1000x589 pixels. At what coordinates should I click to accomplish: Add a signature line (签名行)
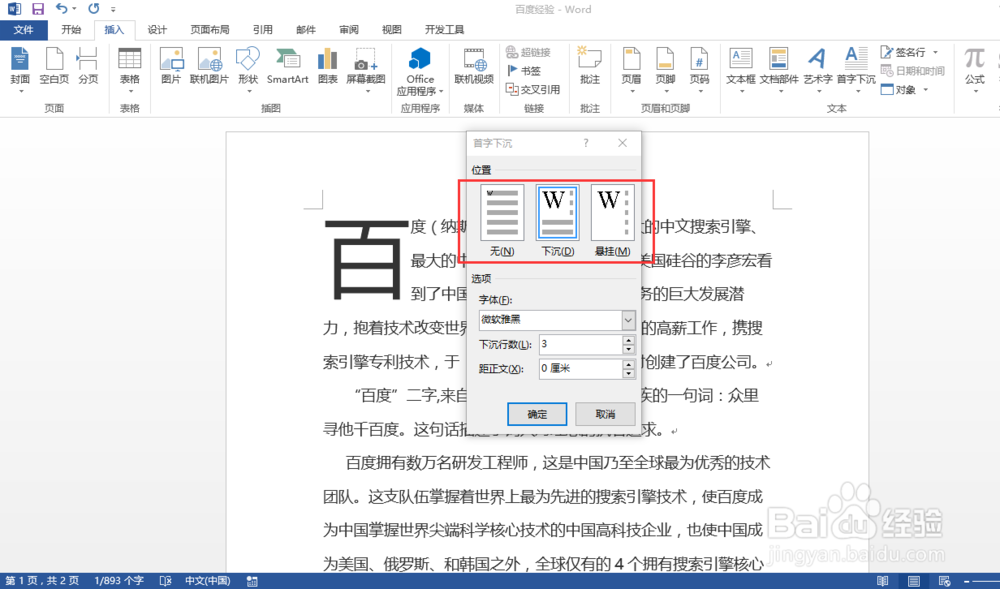pos(909,52)
